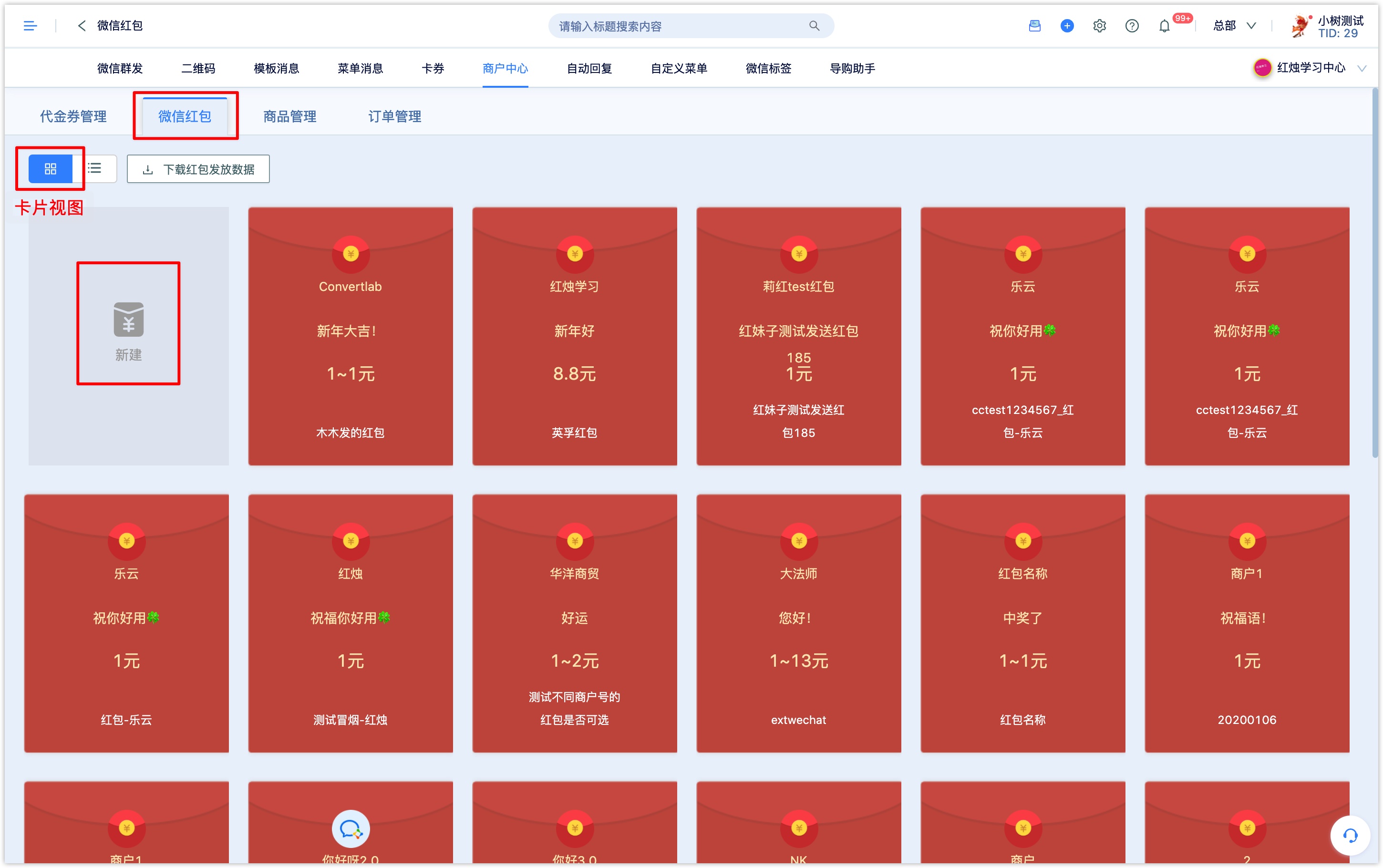The height and width of the screenshot is (868, 1383).
Task: Open the customer service headset icon
Action: pos(1350,835)
